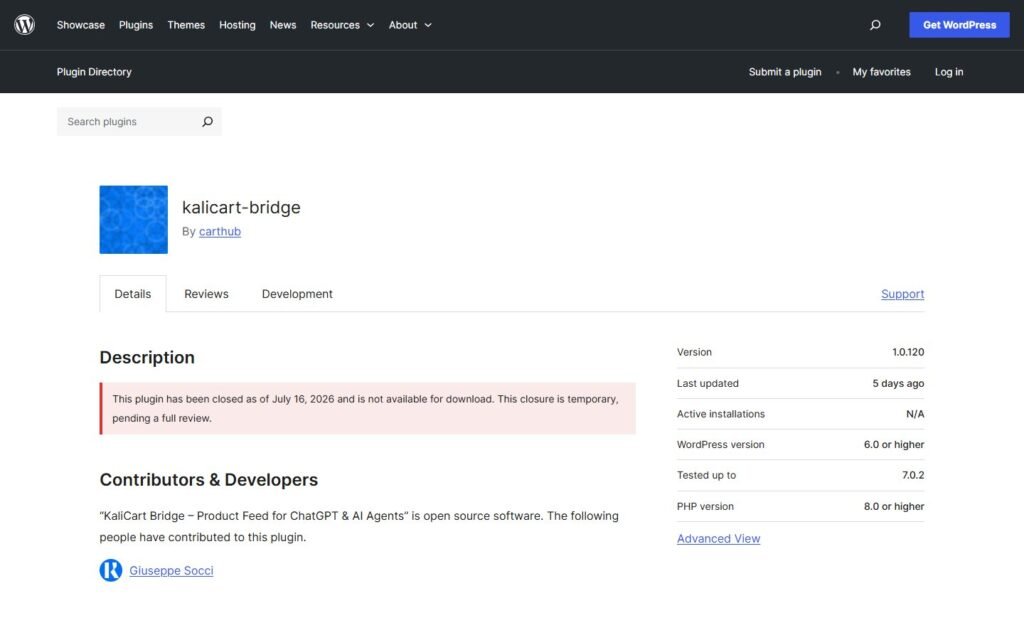1024x640 pixels.
Task: Expand the Resources dropdown menu
Action: point(342,25)
